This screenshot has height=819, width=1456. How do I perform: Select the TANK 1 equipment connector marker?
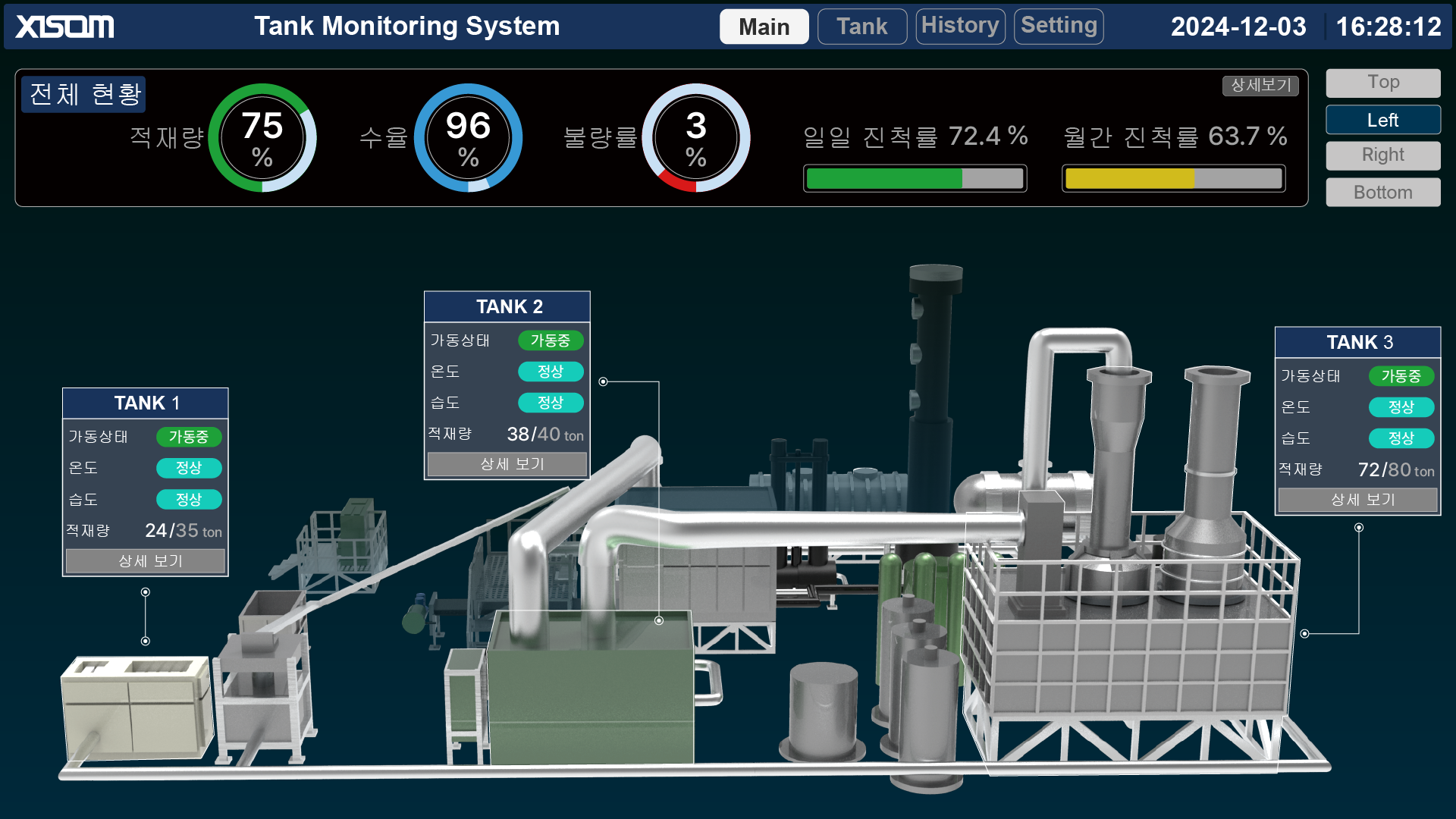pos(146,641)
